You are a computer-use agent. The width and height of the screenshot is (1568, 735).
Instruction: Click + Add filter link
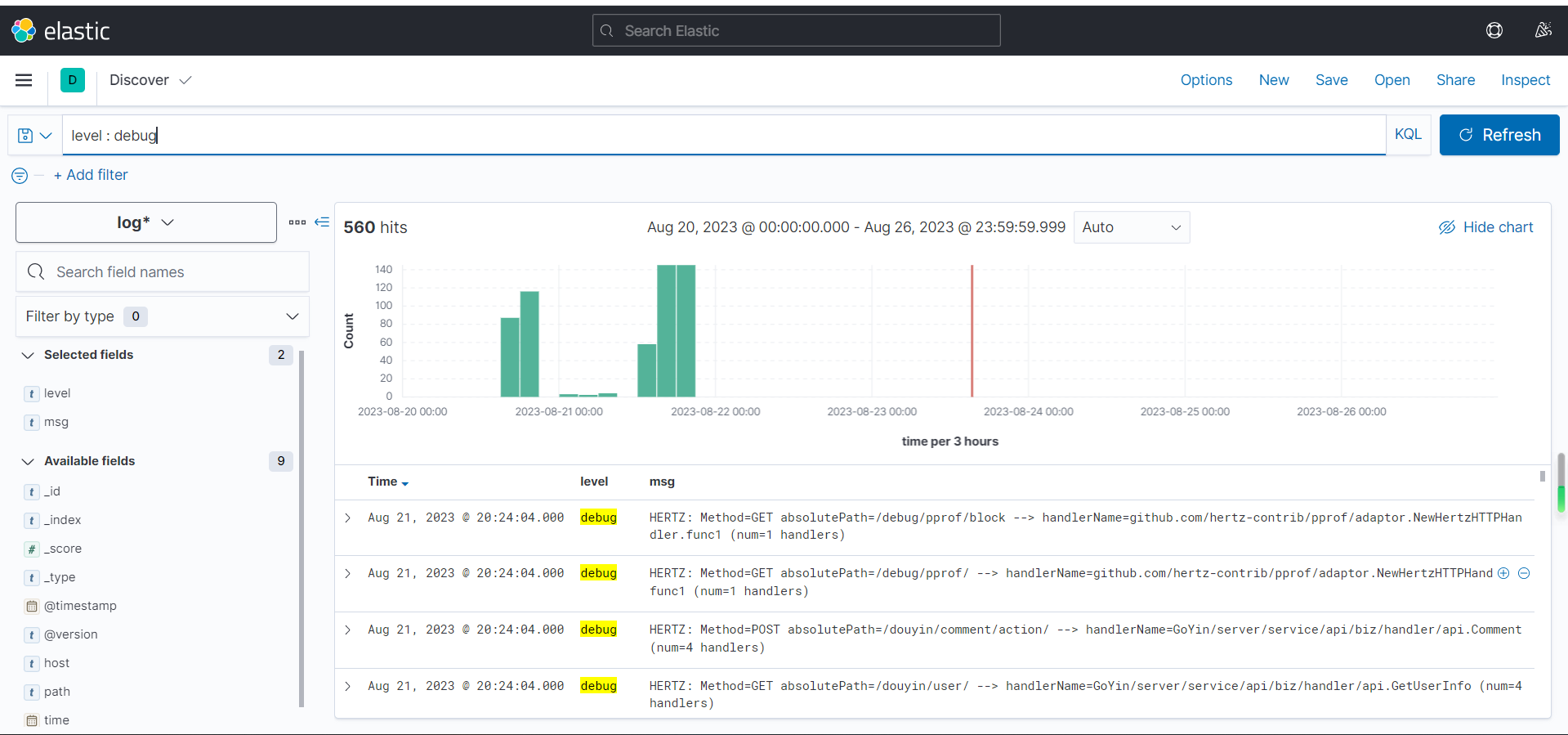pos(91,175)
